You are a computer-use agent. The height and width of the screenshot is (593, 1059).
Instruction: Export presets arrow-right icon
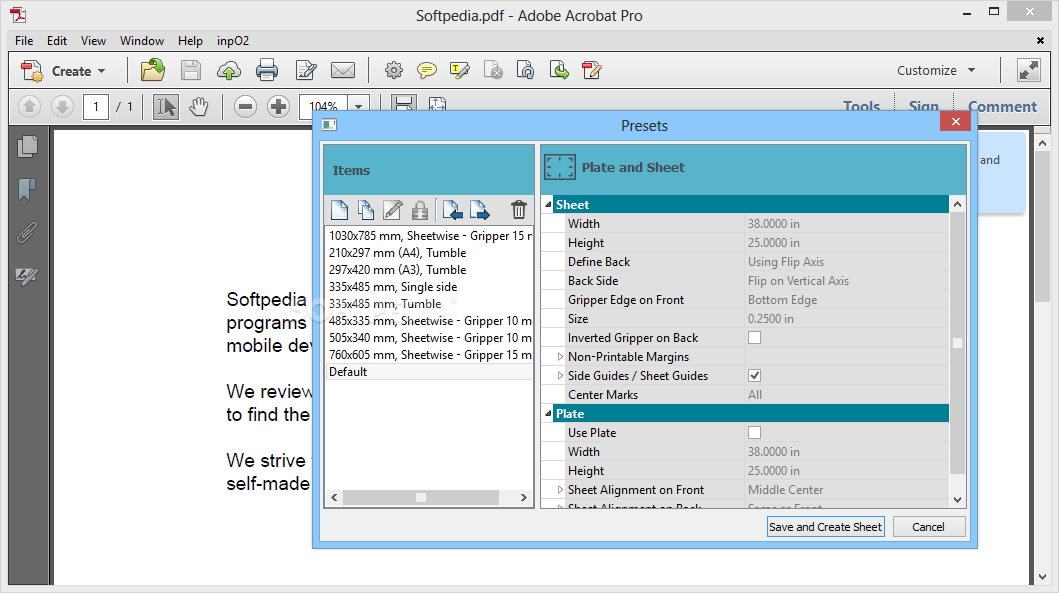[x=480, y=210]
